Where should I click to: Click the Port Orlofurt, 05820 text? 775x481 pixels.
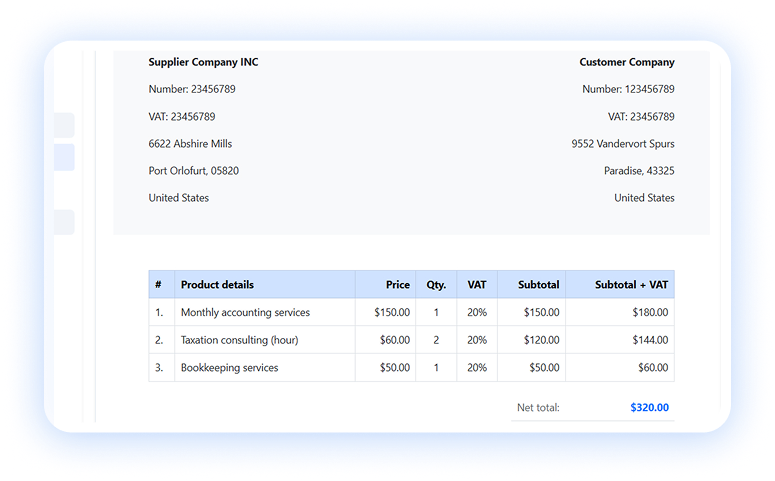tap(193, 171)
